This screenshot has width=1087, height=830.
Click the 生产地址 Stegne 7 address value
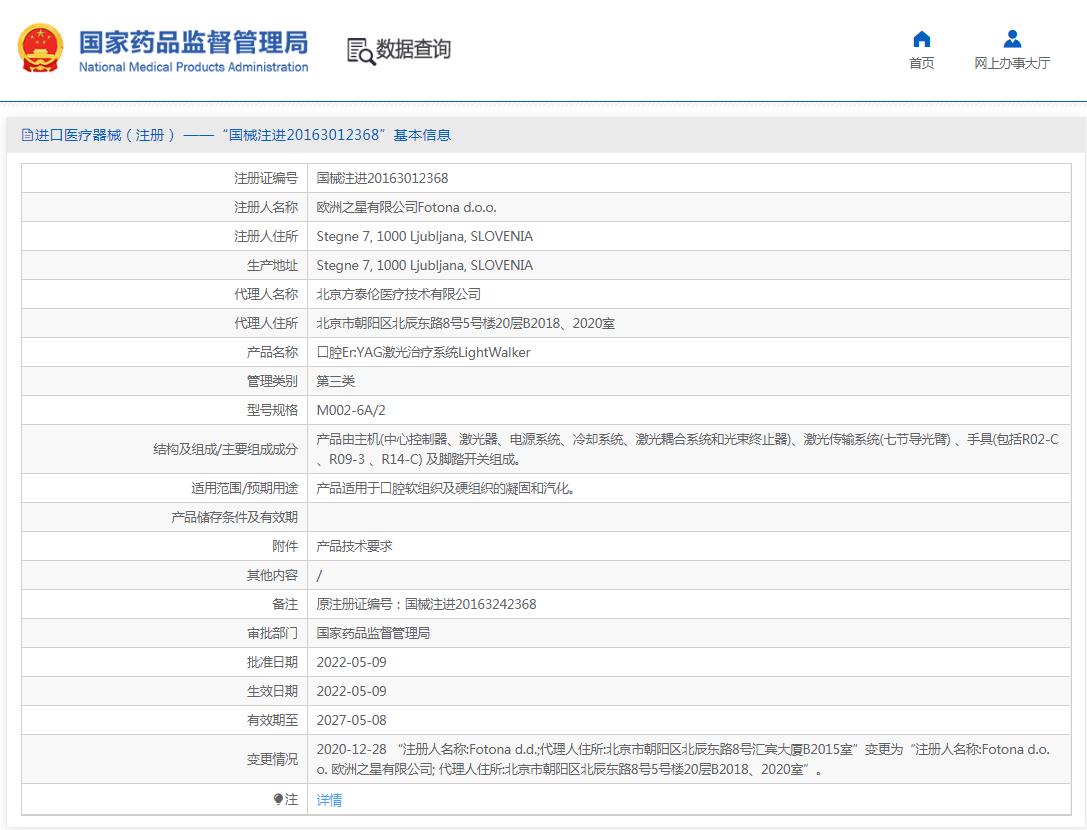tap(424, 266)
